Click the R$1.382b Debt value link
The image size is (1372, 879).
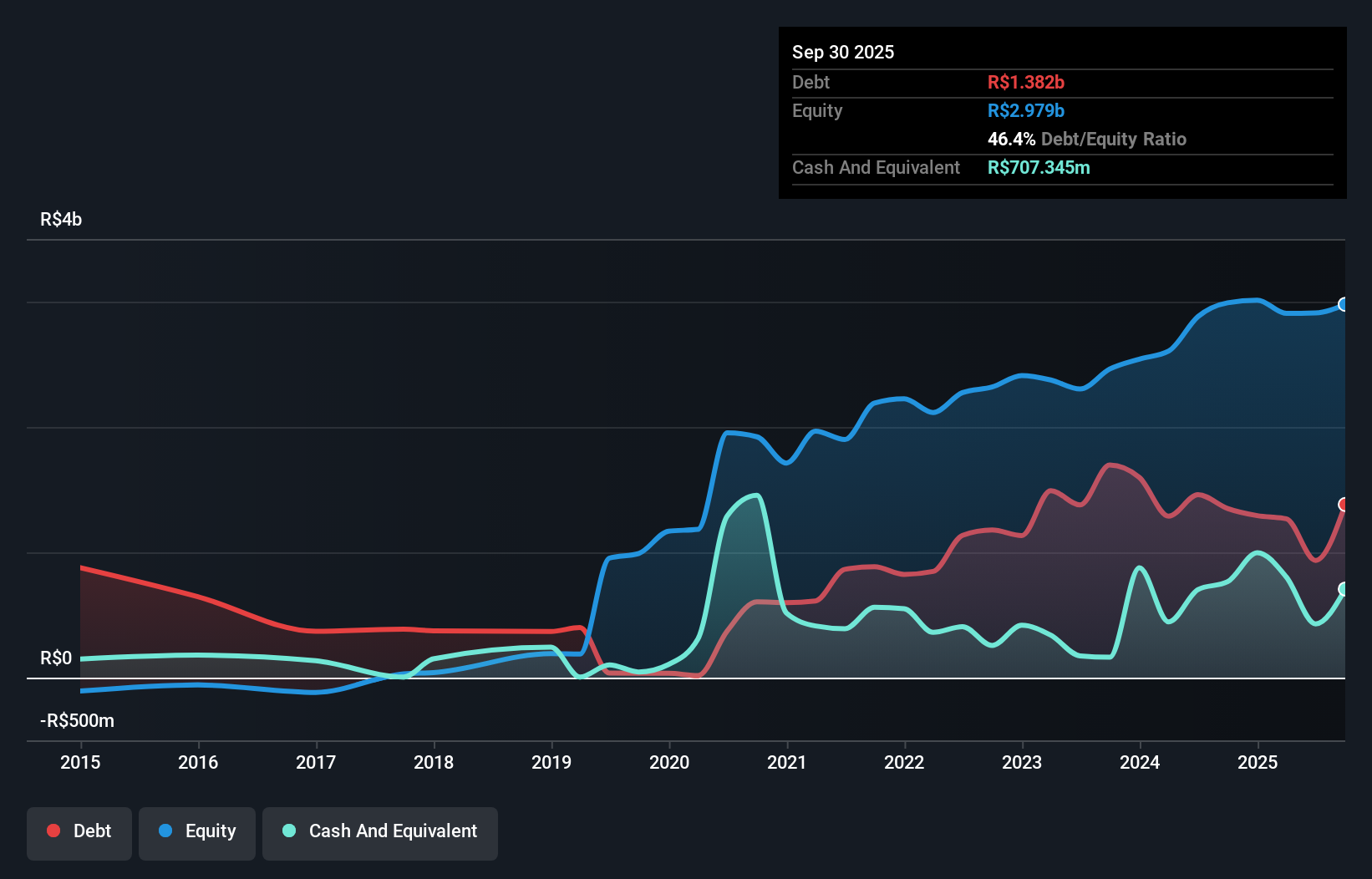[x=1025, y=82]
